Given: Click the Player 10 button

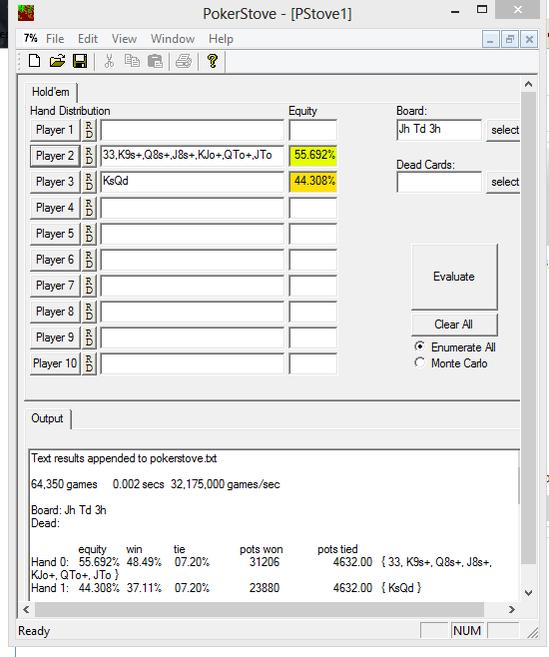Looking at the screenshot, I should (55, 364).
